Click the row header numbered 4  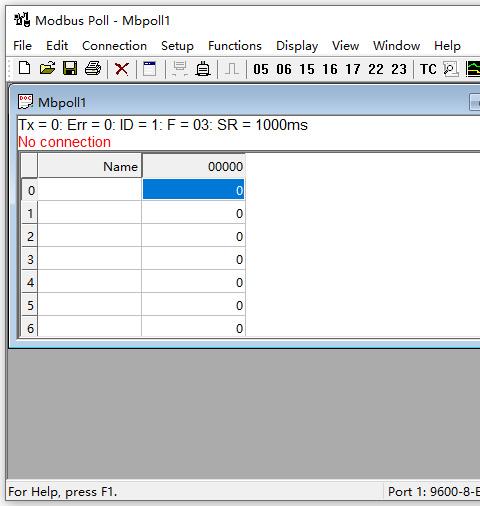click(30, 282)
